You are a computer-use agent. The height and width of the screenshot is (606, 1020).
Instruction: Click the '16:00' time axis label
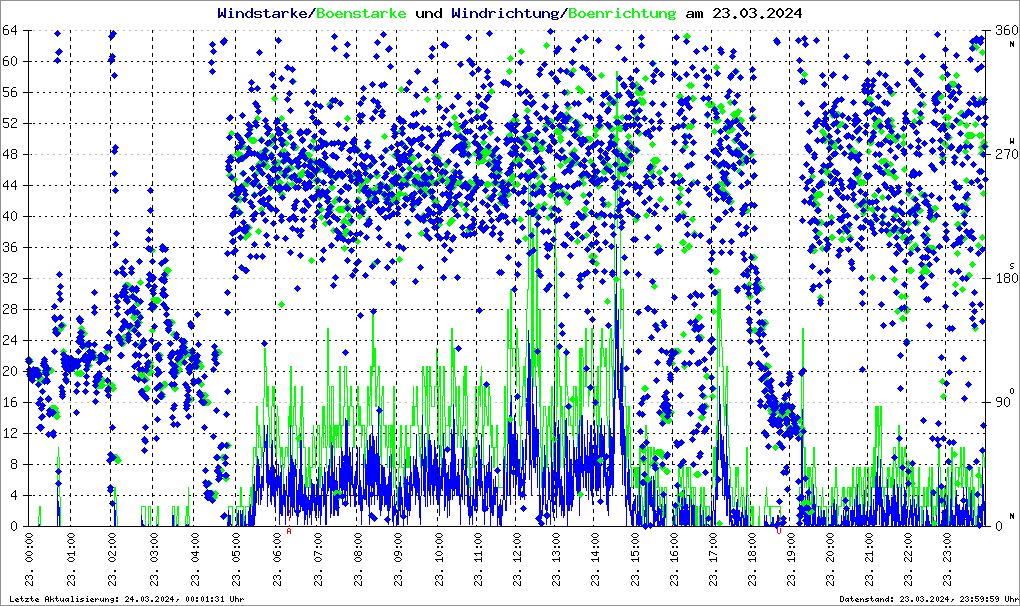coord(673,549)
